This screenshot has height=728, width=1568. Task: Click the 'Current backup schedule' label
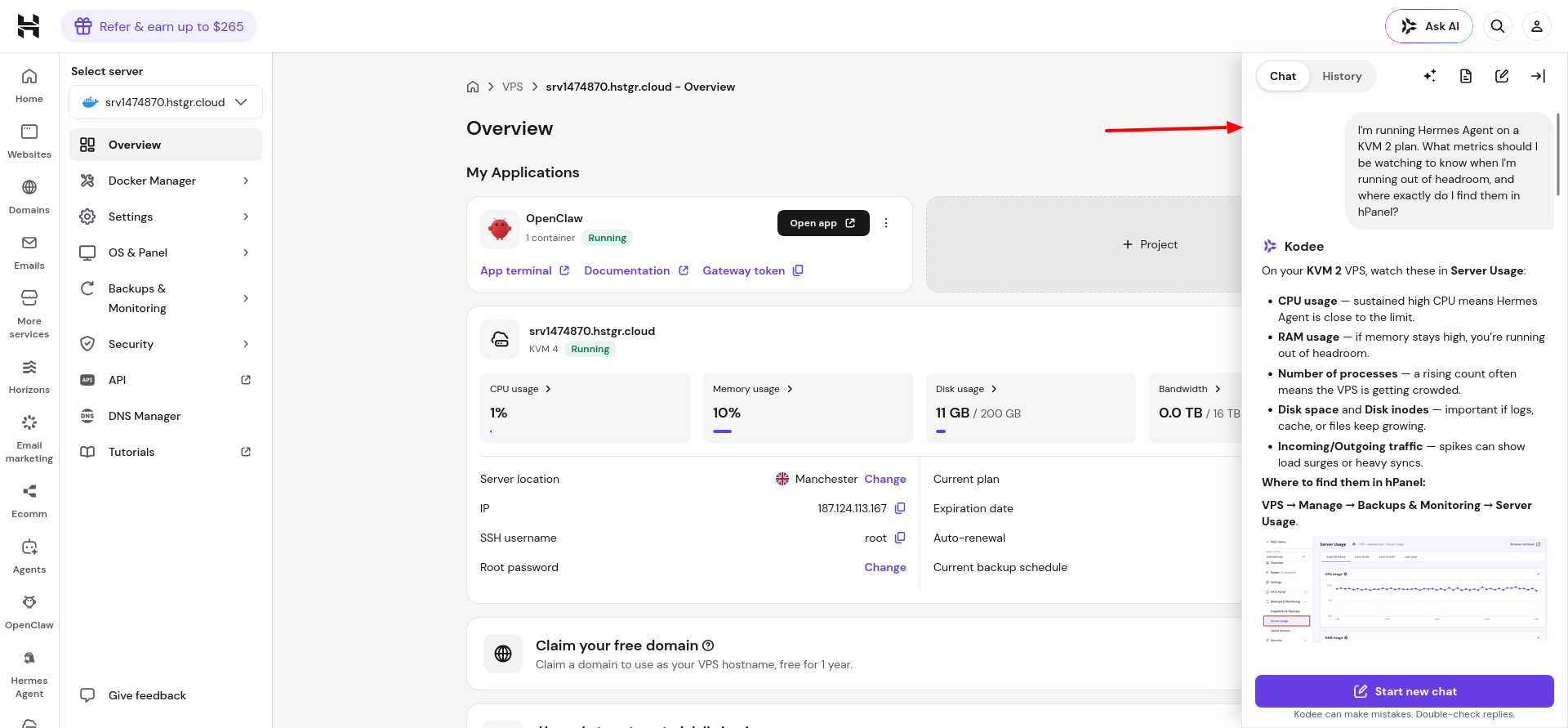(x=1000, y=567)
